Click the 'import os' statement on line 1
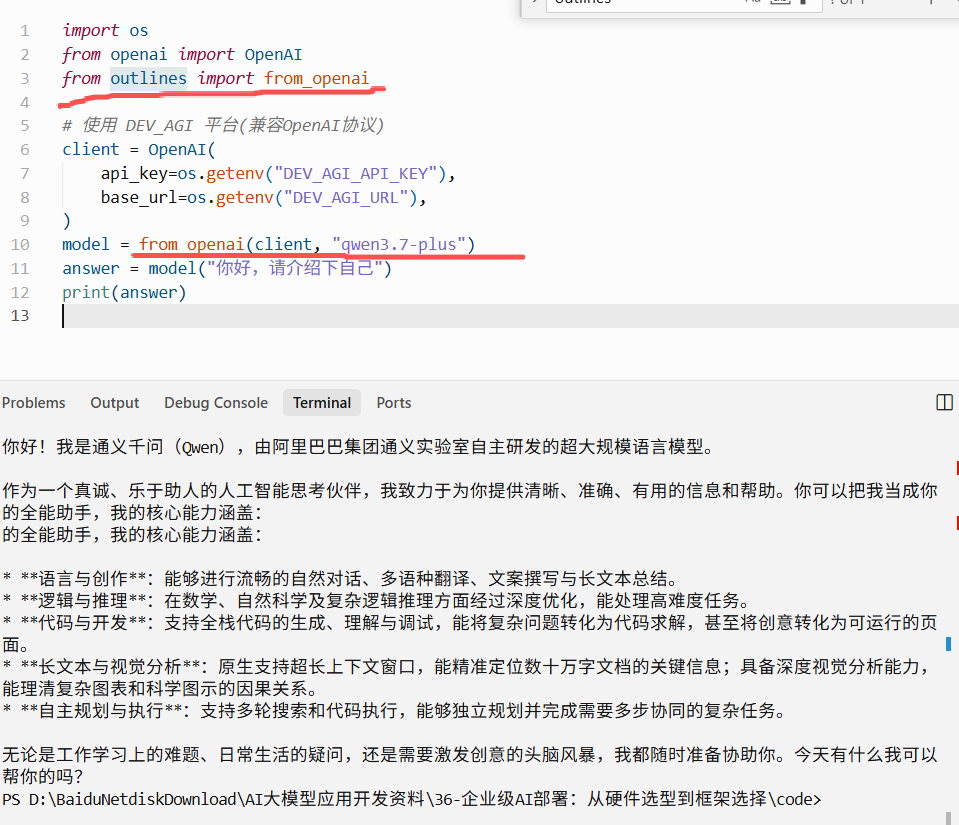This screenshot has width=959, height=825. click(x=105, y=31)
